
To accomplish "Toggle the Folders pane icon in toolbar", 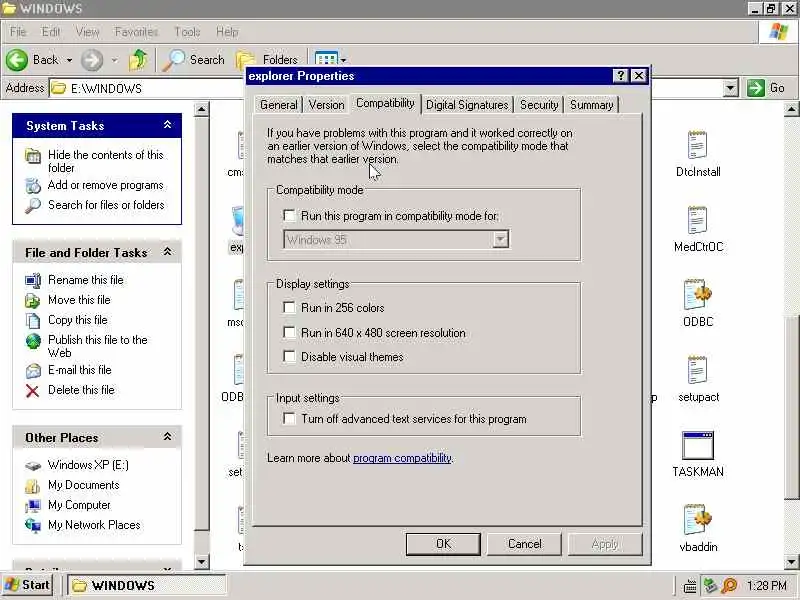I will click(245, 60).
